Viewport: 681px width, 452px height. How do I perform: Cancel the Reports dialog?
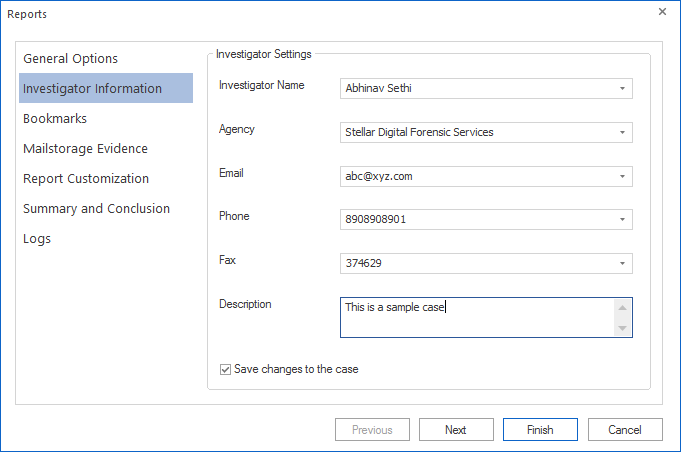[x=624, y=430]
